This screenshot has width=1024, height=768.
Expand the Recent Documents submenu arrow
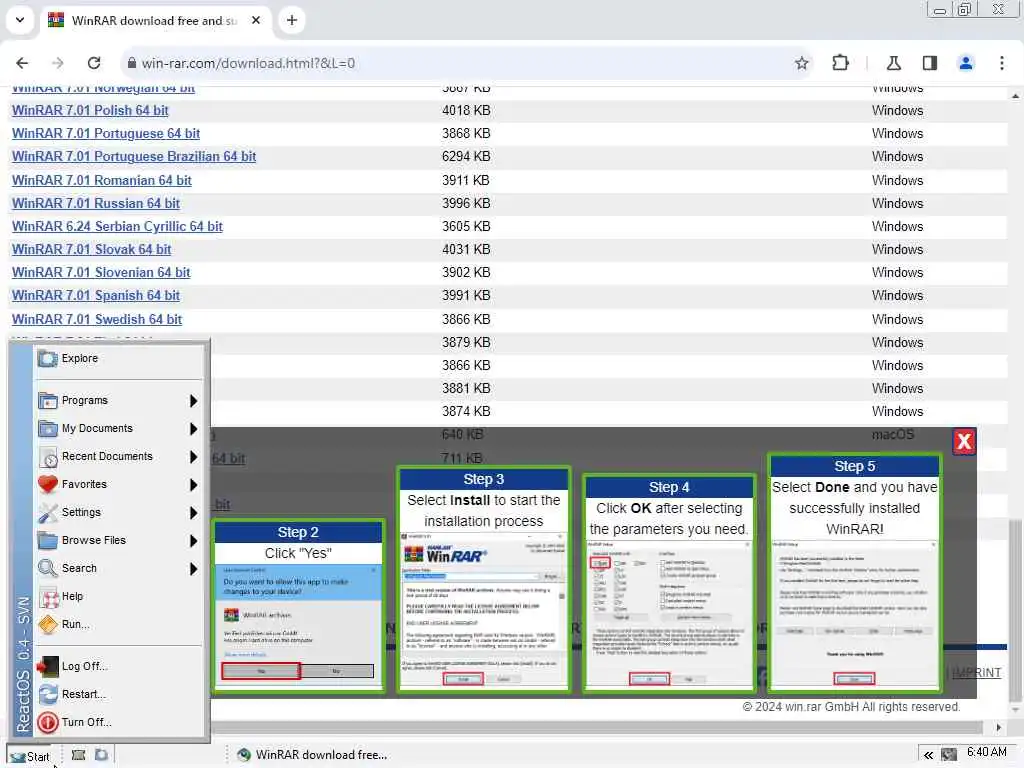click(193, 456)
